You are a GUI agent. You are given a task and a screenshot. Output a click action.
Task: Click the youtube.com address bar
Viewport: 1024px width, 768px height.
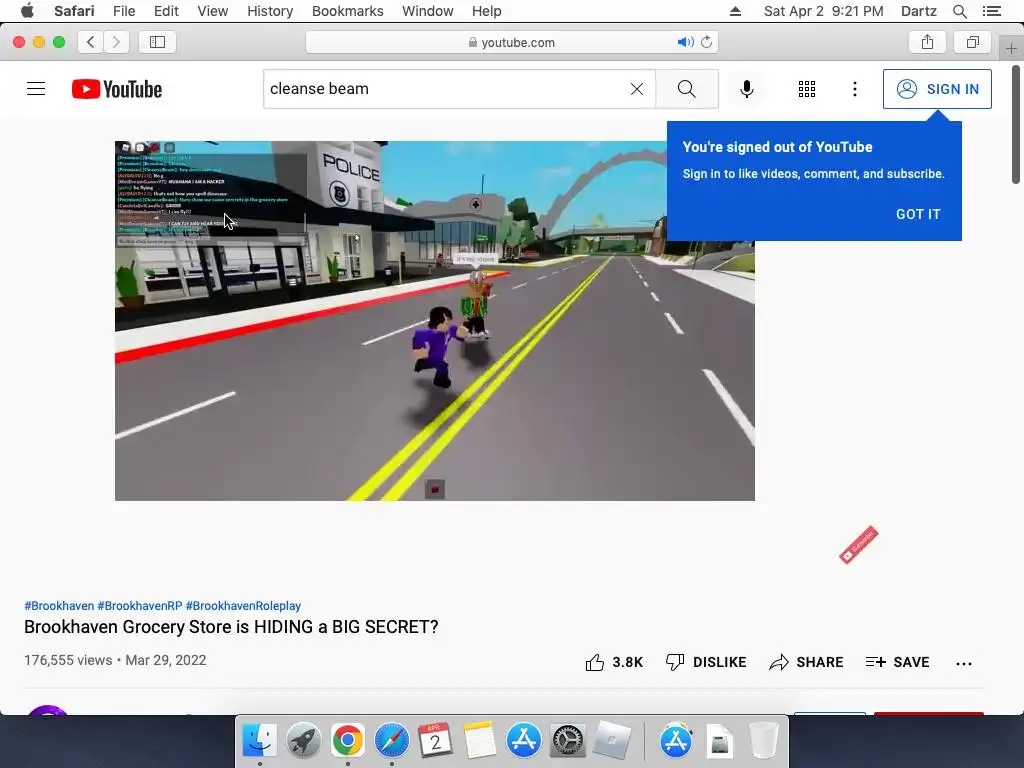pos(512,42)
